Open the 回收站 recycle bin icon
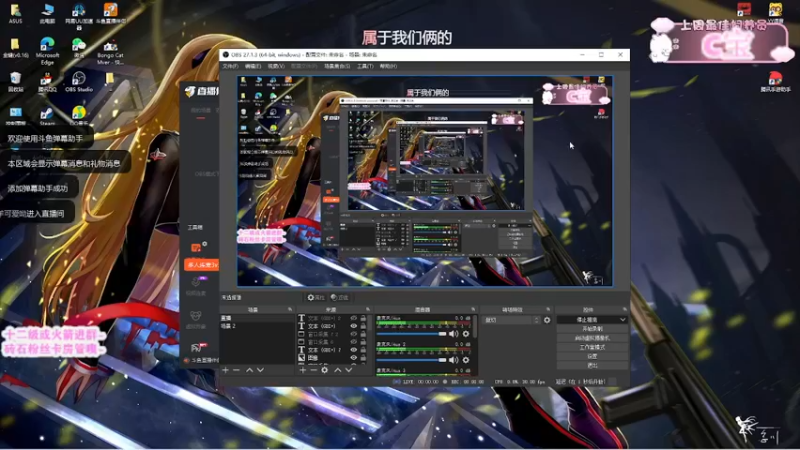Screen dimensions: 800x450 click(x=15, y=82)
